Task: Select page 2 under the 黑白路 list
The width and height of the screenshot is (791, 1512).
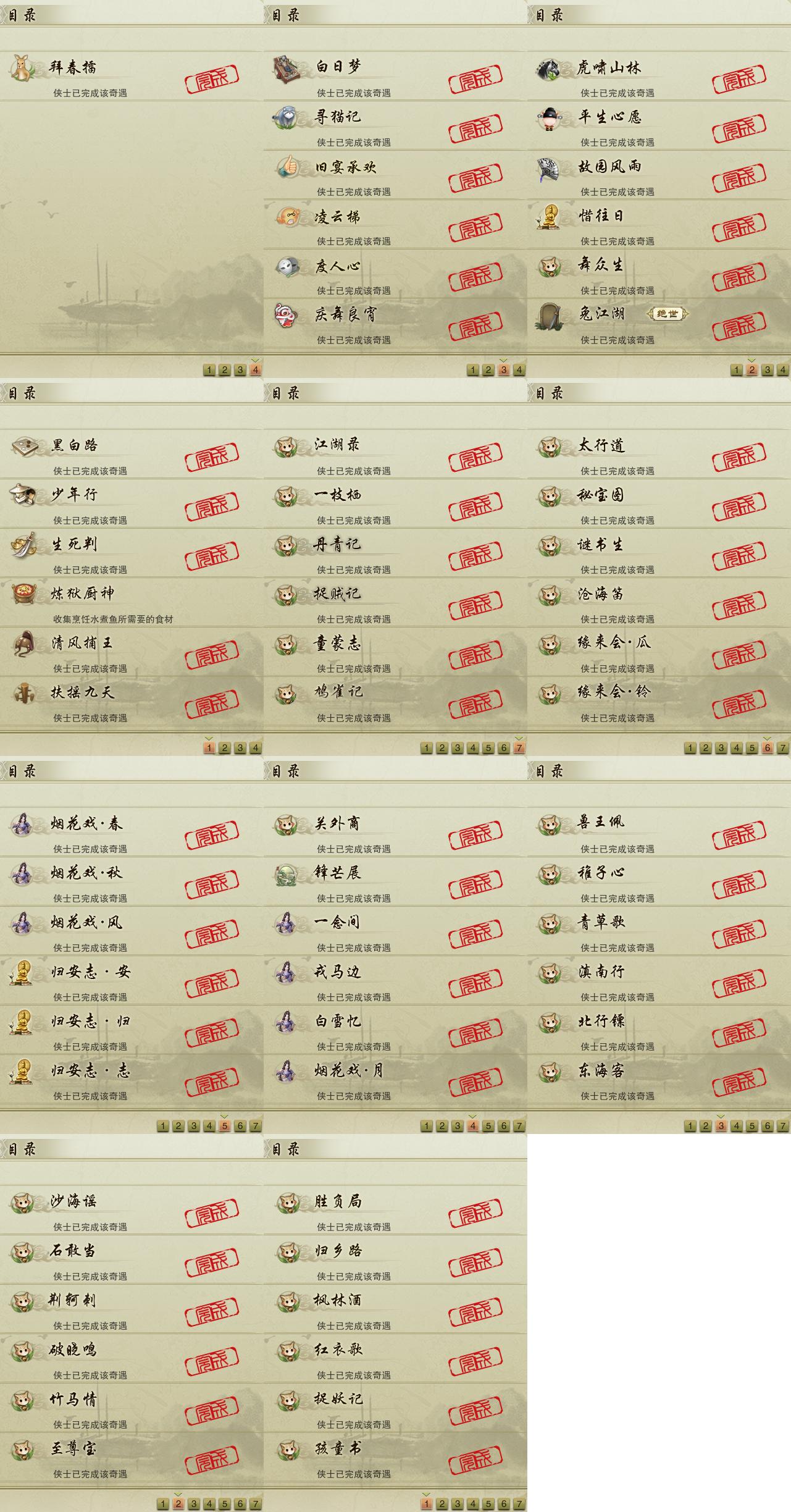Action: [225, 748]
